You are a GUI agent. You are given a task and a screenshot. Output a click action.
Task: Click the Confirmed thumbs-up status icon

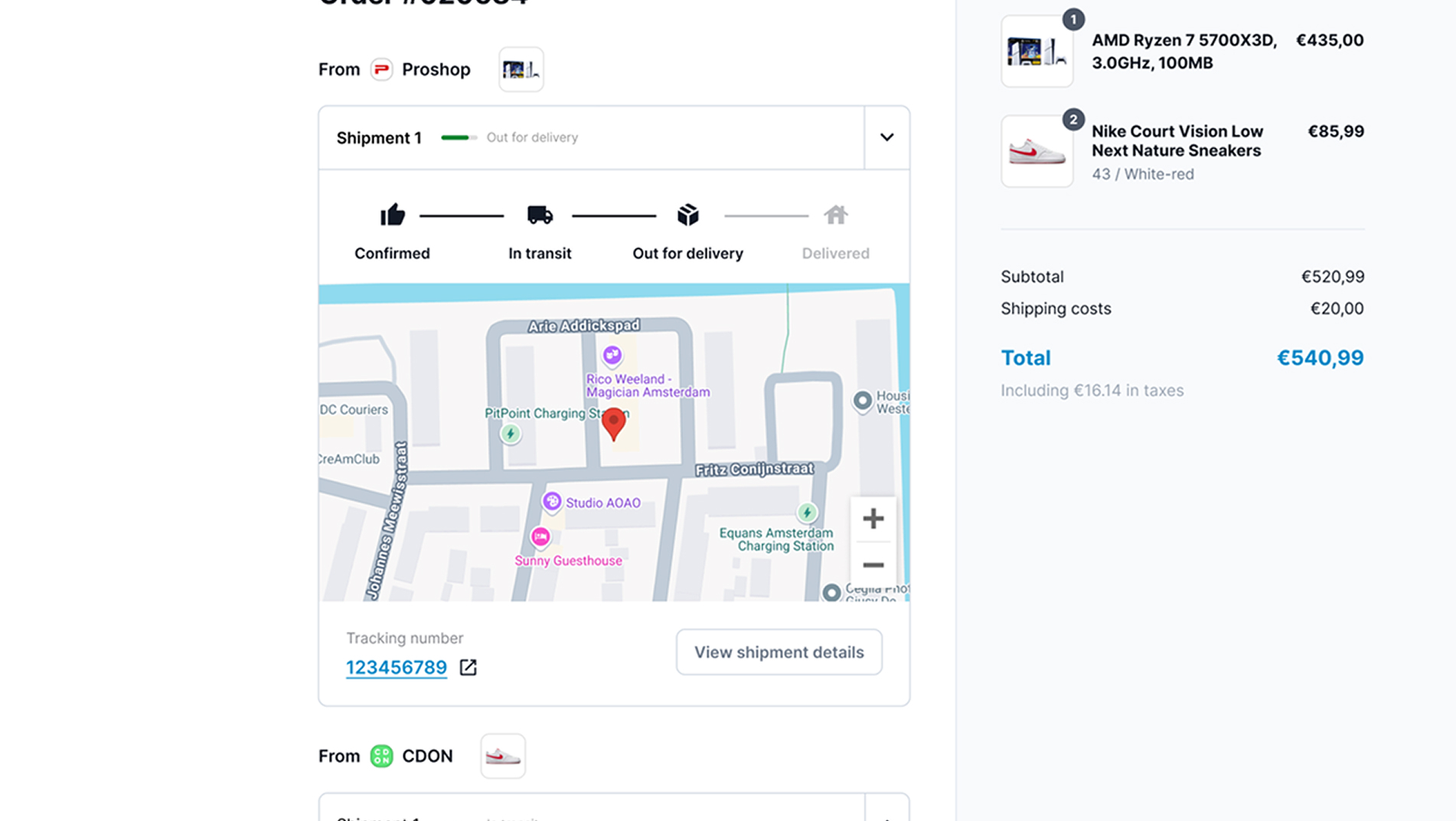pyautogui.click(x=392, y=215)
